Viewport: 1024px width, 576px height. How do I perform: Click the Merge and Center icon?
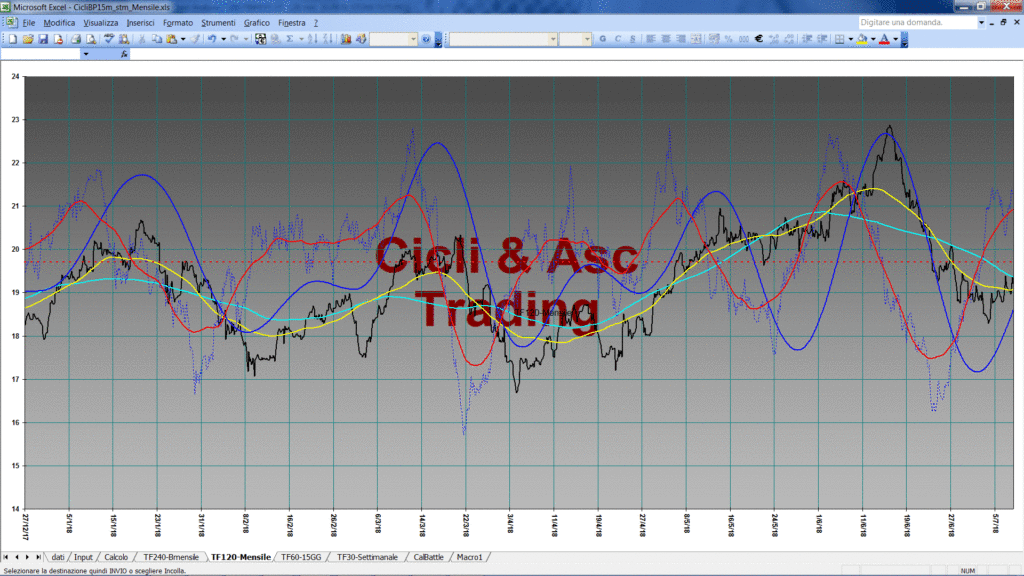pos(696,39)
